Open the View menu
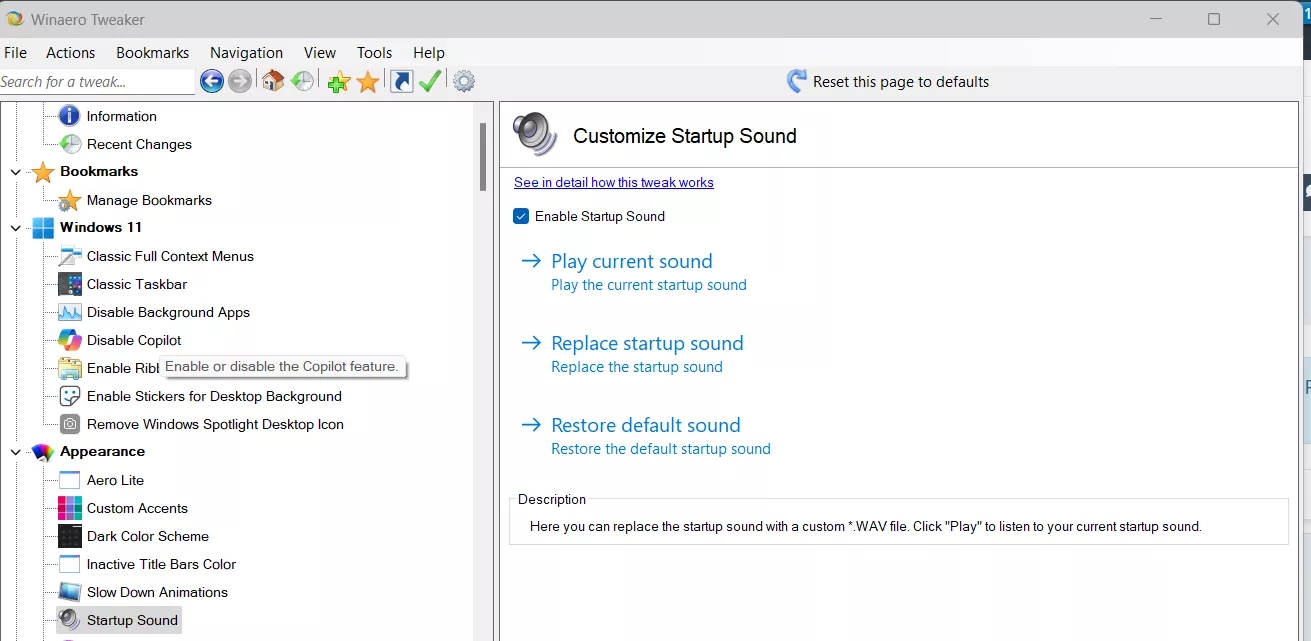 coord(320,53)
